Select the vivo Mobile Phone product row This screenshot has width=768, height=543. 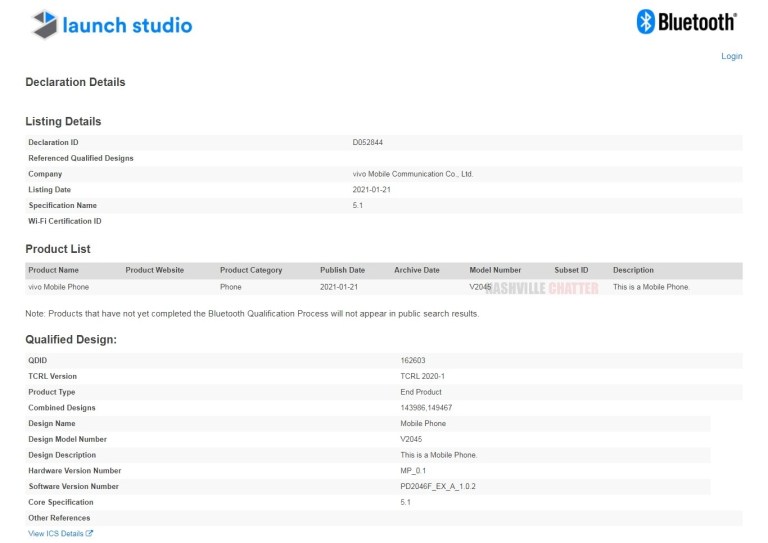pyautogui.click(x=58, y=287)
